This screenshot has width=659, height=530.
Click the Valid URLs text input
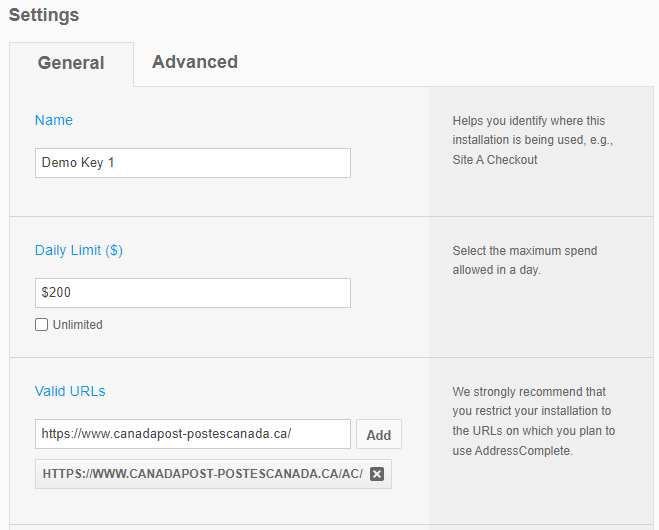(x=193, y=434)
